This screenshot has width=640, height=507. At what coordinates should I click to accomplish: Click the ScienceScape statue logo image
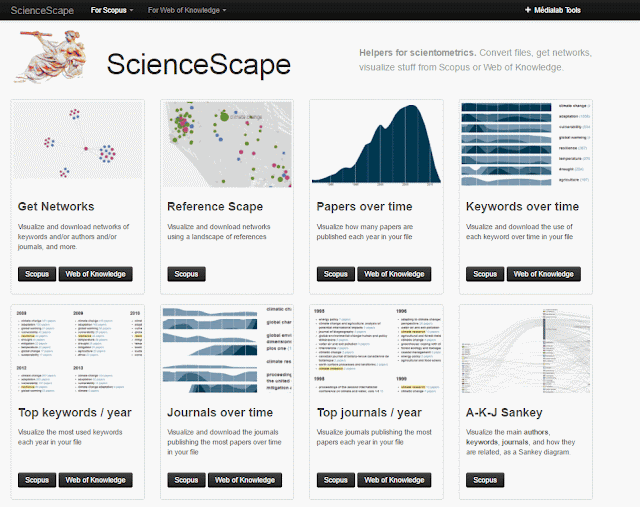pyautogui.click(x=51, y=56)
